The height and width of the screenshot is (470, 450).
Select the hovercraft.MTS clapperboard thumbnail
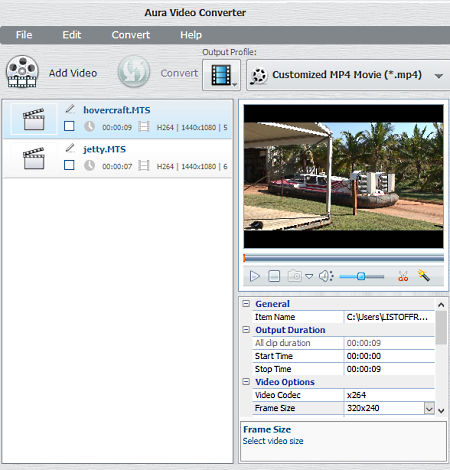(34, 119)
